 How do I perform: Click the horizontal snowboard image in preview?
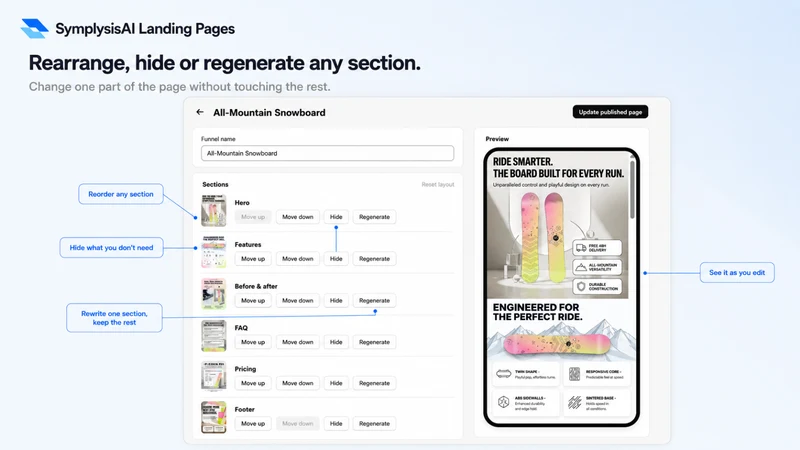coord(557,344)
